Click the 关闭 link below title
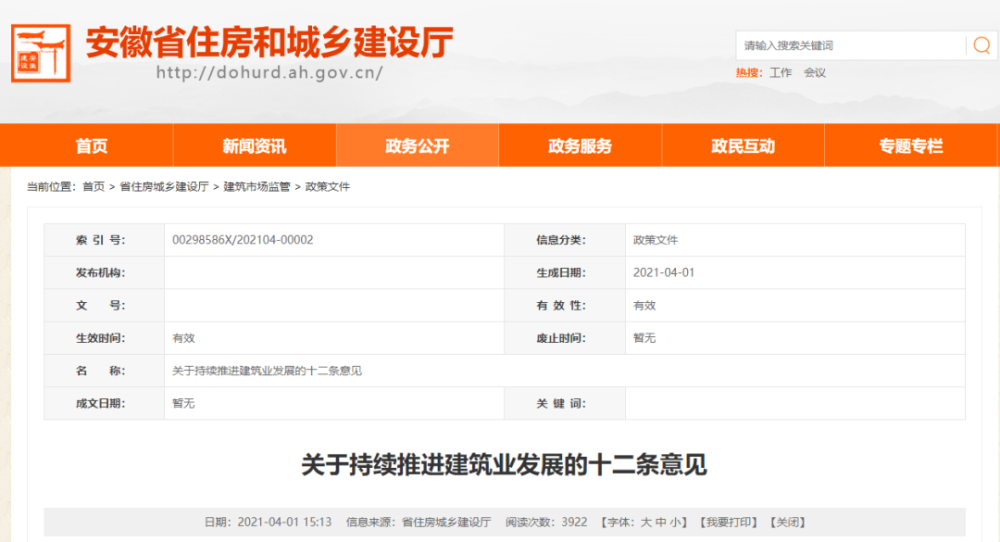This screenshot has width=1000, height=542. (x=788, y=522)
